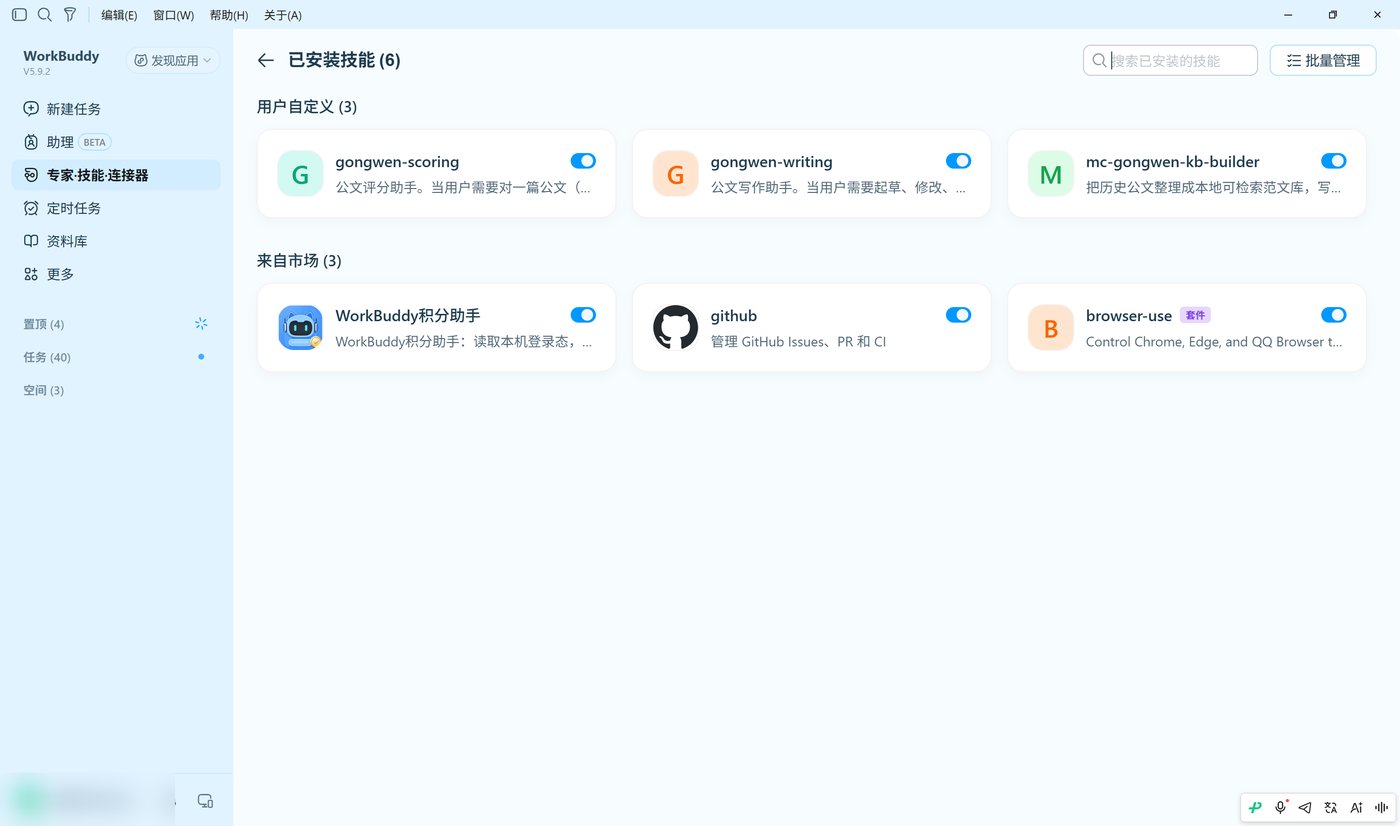This screenshot has height=826, width=1400.
Task: Switch off the browser-use toggle
Action: (x=1333, y=315)
